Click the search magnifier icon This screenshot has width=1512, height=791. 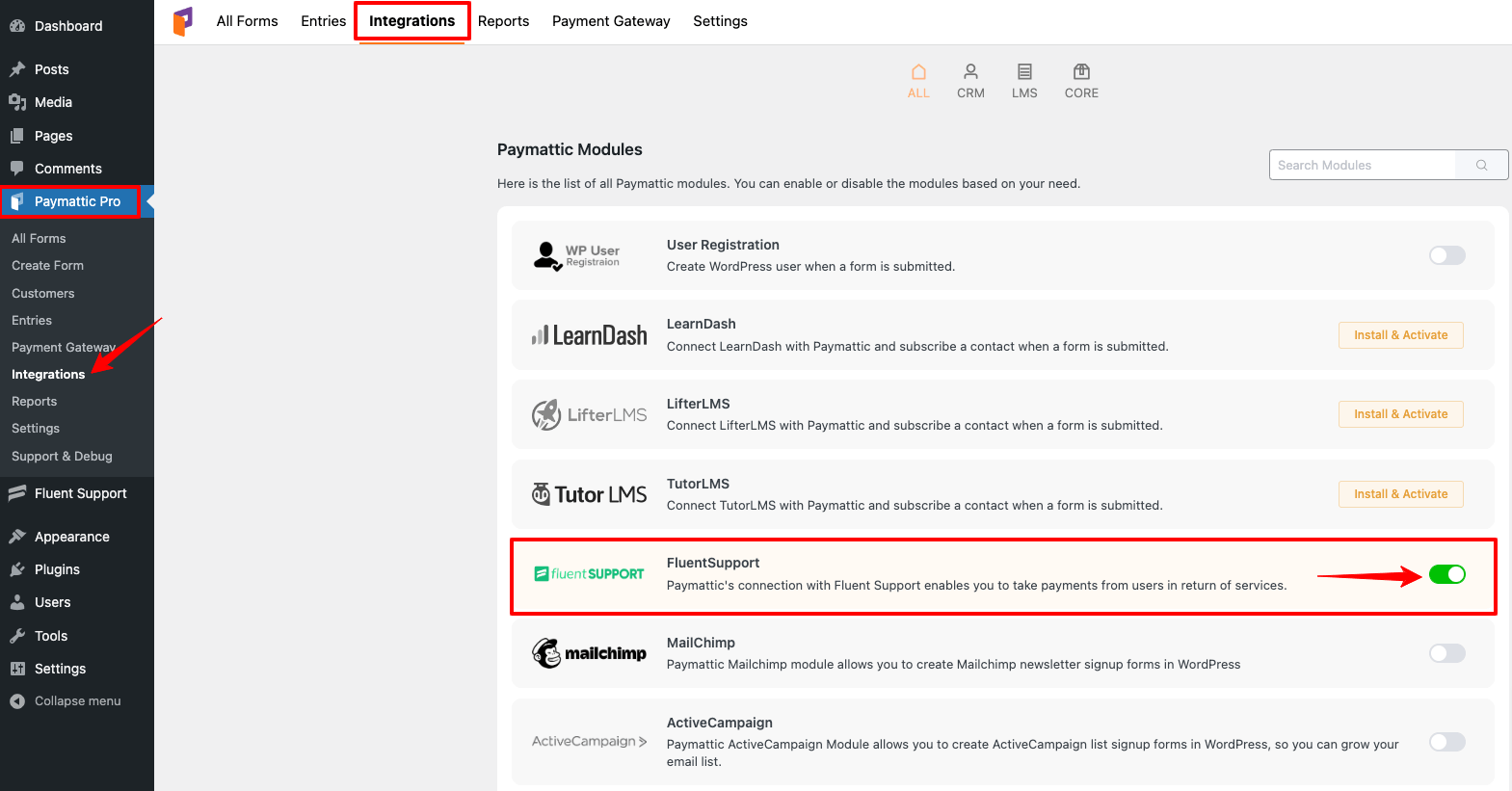tap(1482, 165)
